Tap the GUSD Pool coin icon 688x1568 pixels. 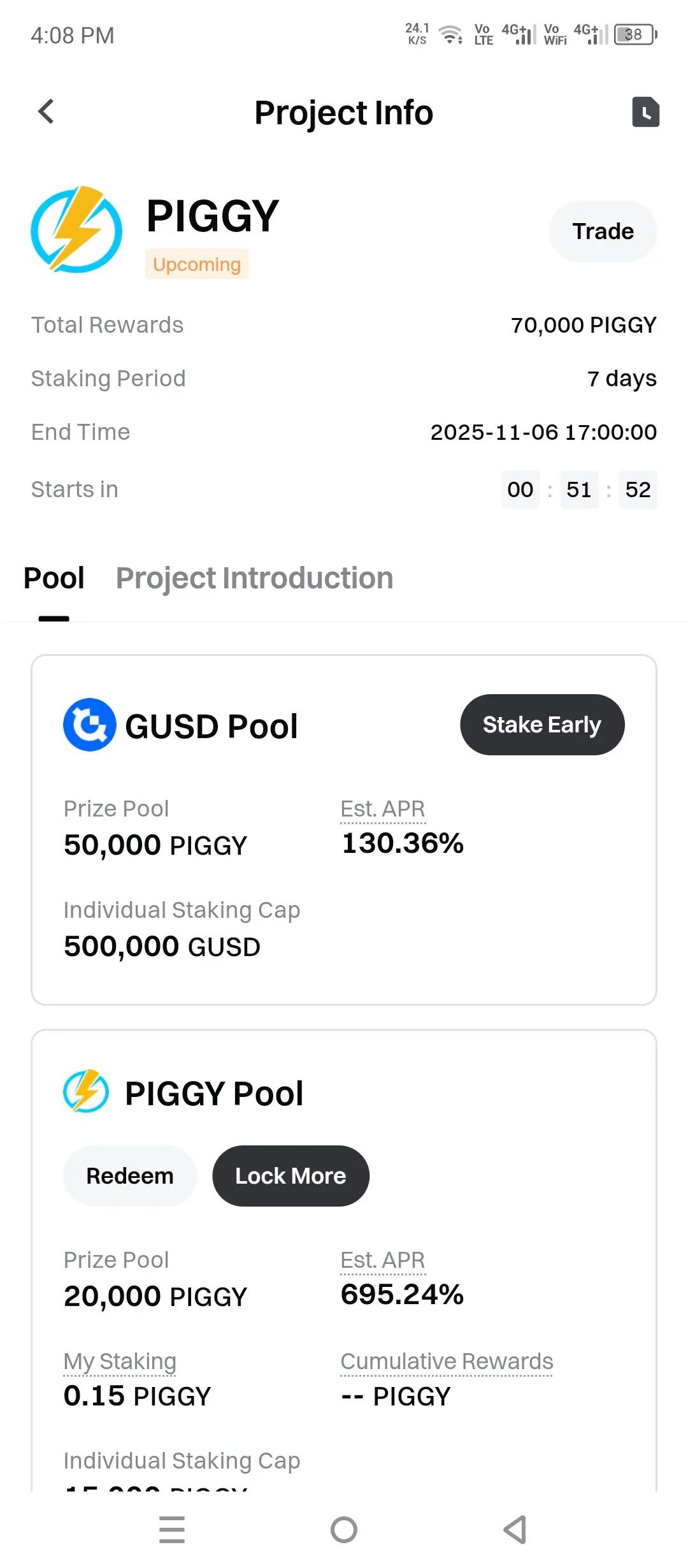pyautogui.click(x=90, y=725)
